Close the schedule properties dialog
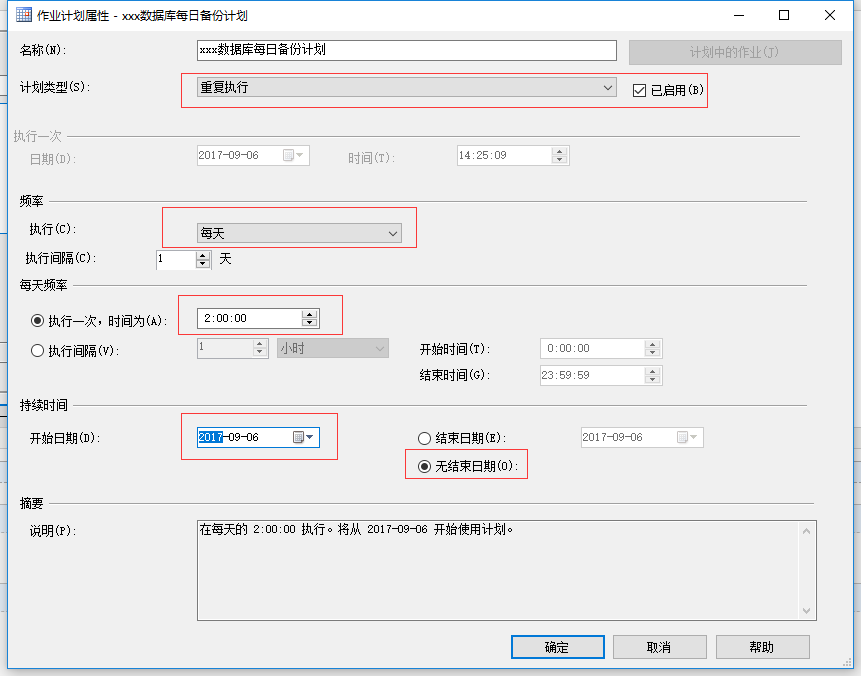Image resolution: width=861 pixels, height=676 pixels. (x=830, y=15)
